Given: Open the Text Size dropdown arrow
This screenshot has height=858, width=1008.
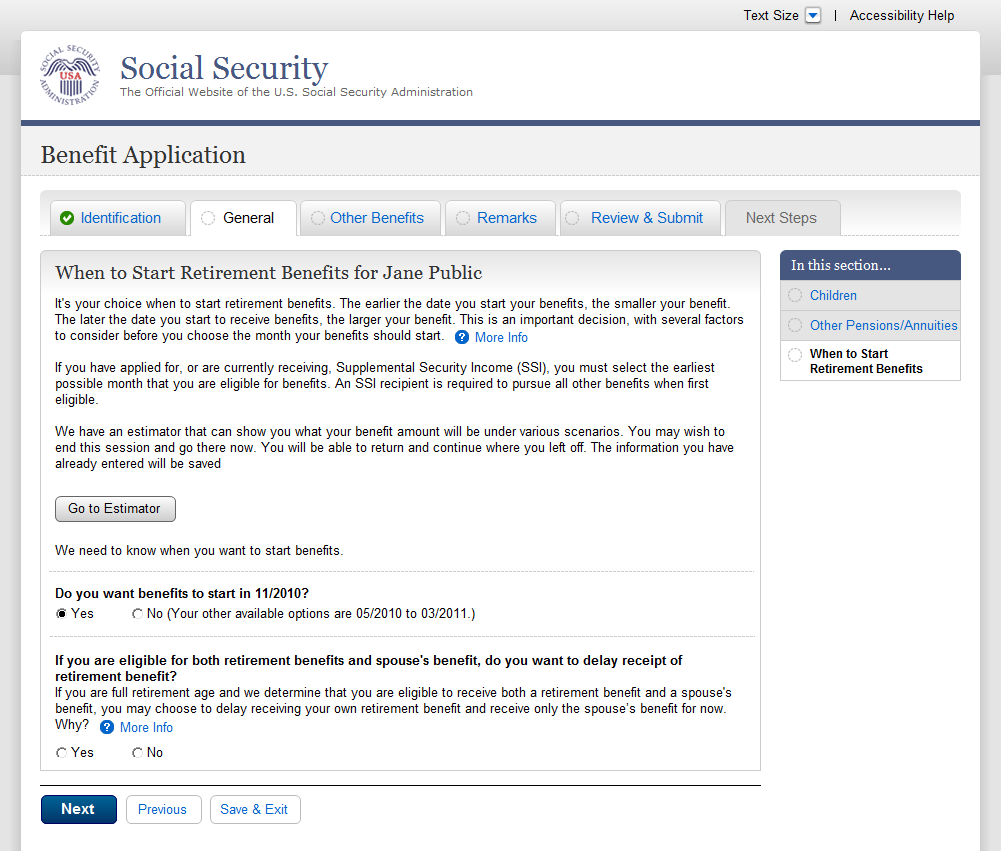Looking at the screenshot, I should [812, 16].
